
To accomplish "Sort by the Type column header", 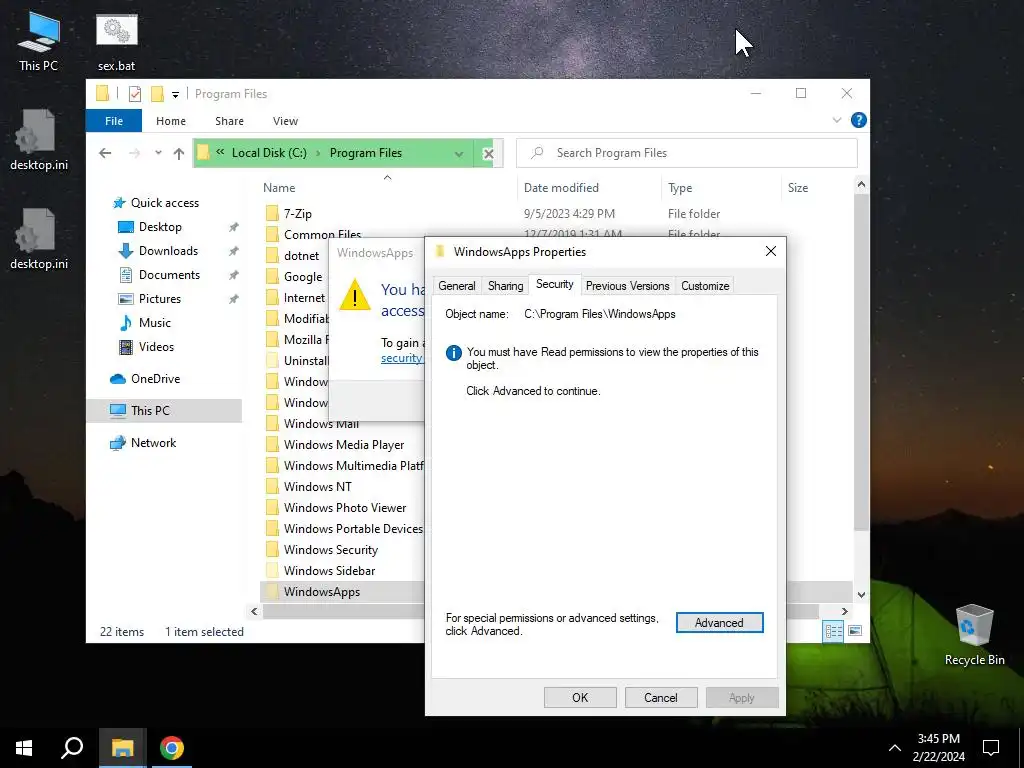I will pyautogui.click(x=680, y=187).
